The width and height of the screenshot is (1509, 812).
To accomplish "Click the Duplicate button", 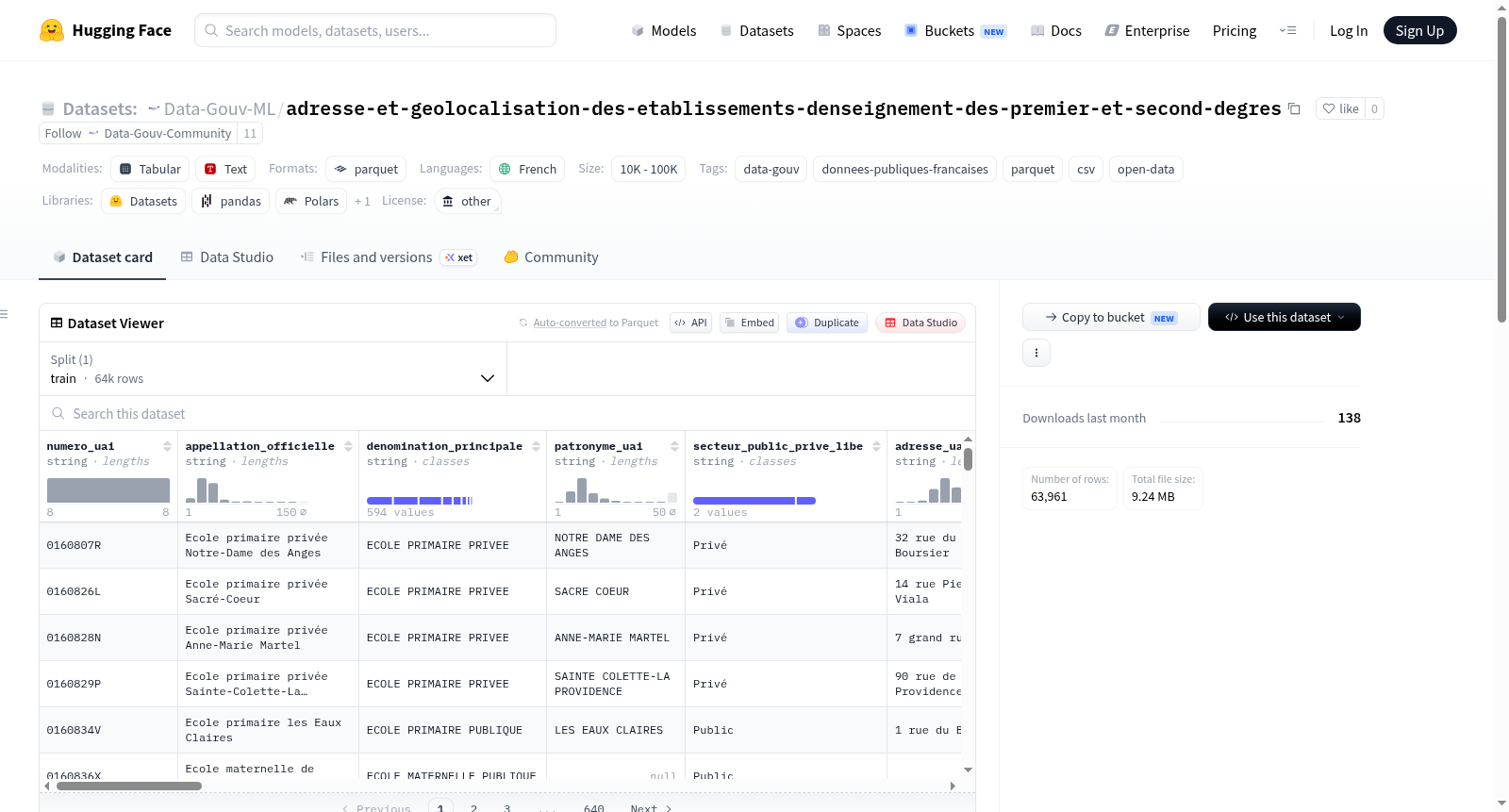I will click(x=827, y=323).
